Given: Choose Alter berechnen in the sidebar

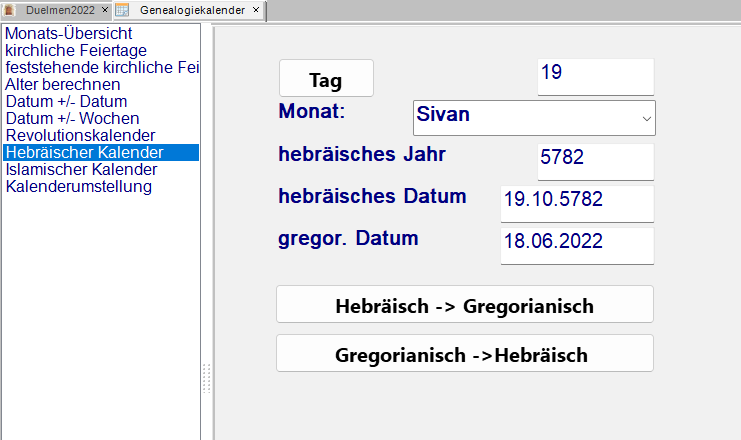Looking at the screenshot, I should click(63, 85).
